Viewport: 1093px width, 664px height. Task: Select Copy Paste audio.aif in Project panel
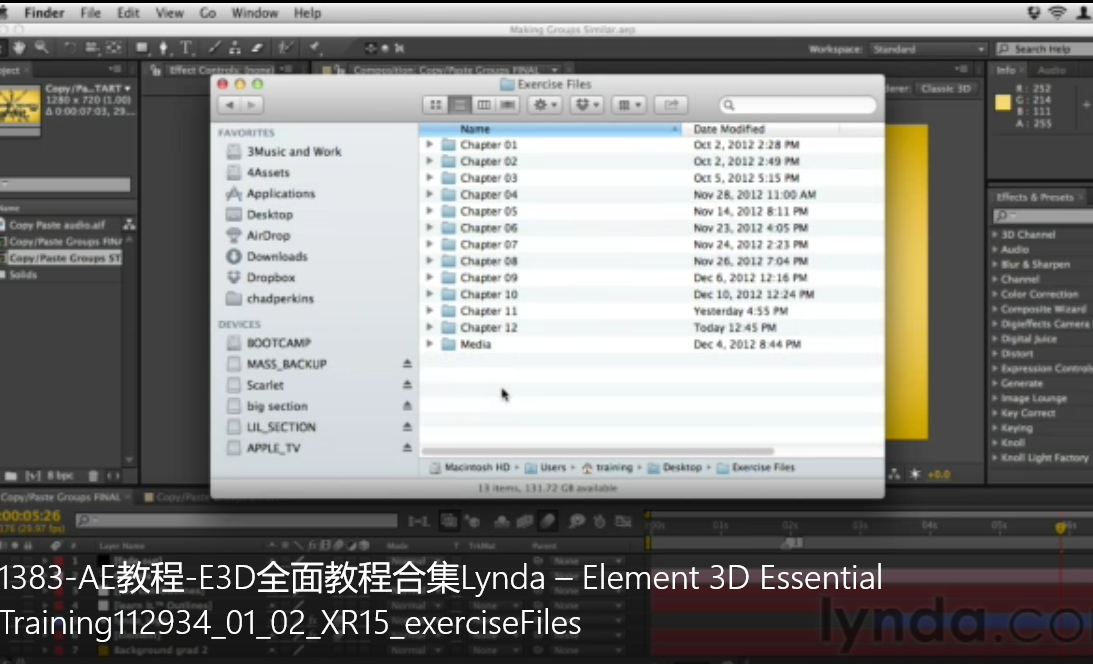click(57, 225)
